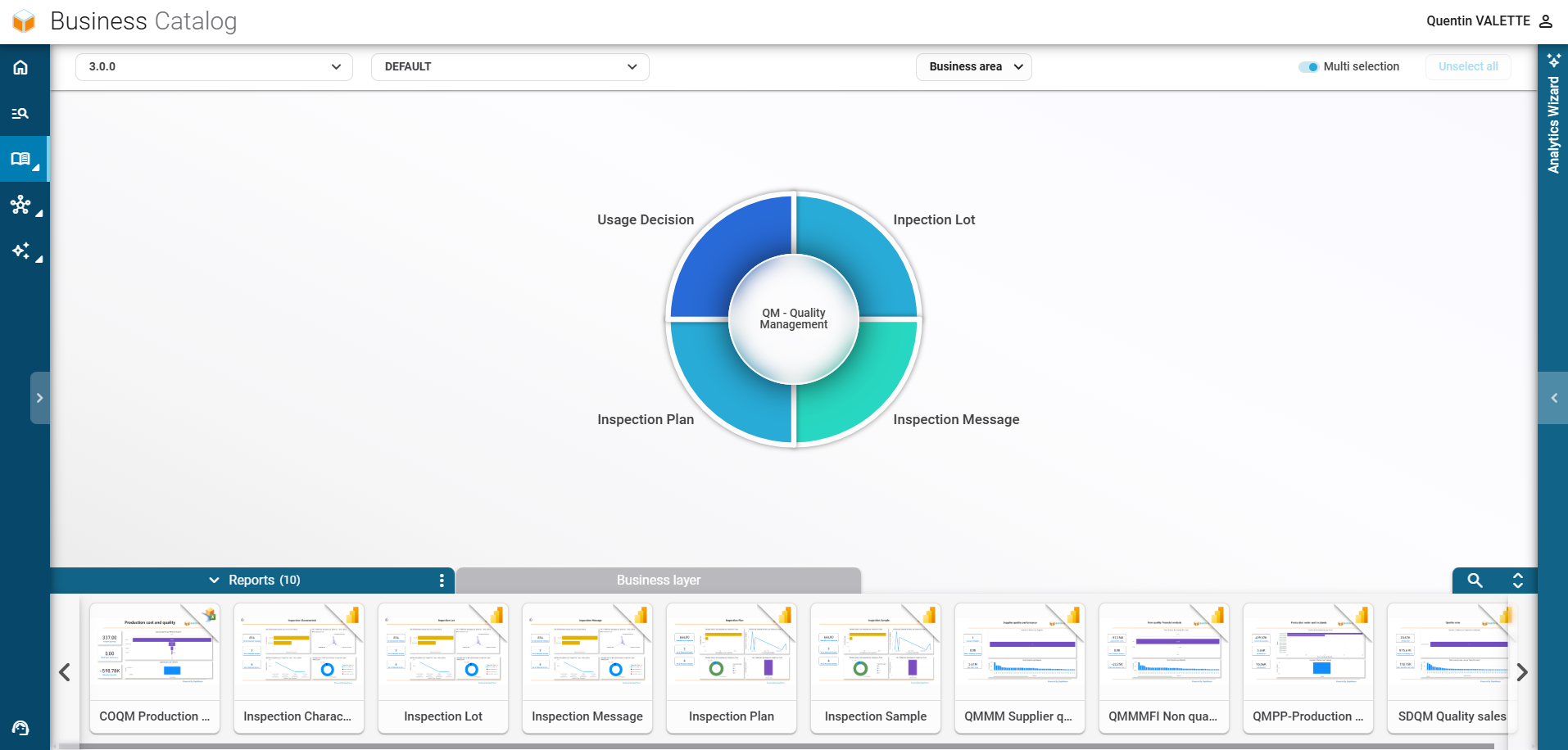Open the Business area dropdown
This screenshot has width=1568, height=750.
point(974,67)
